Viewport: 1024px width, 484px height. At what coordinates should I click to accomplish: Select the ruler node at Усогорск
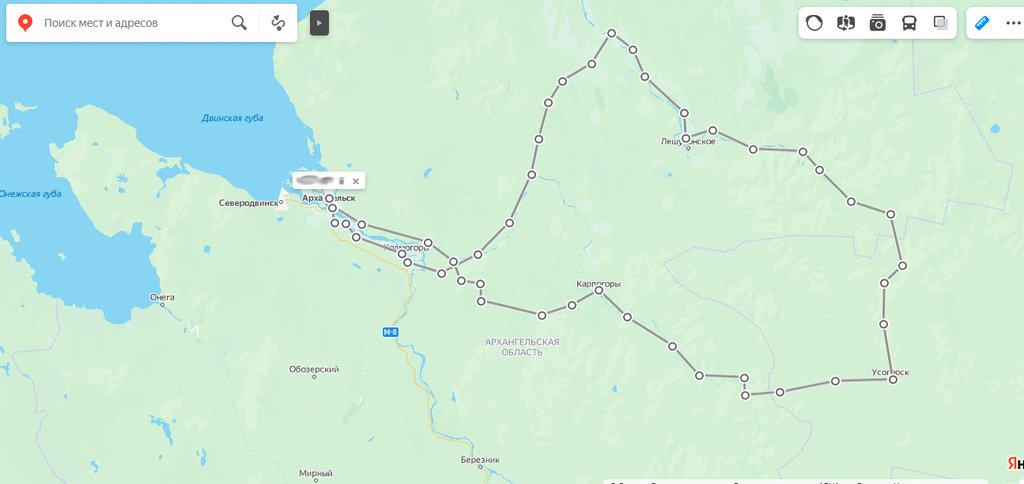[x=893, y=379]
